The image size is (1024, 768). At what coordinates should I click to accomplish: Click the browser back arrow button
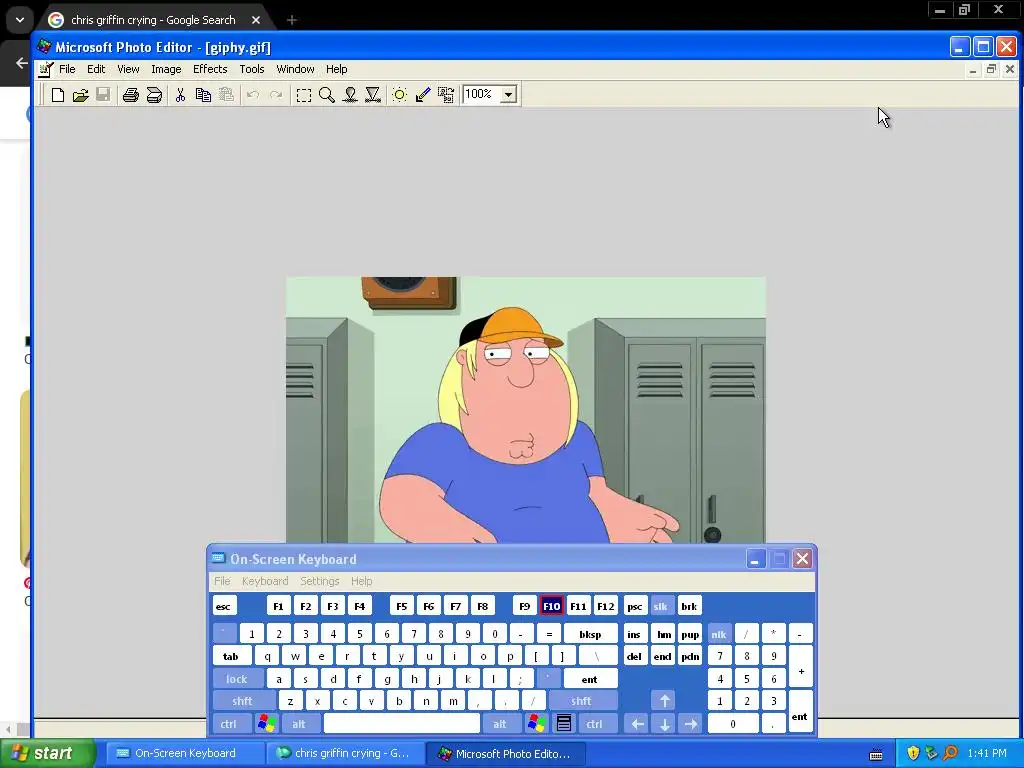point(22,63)
